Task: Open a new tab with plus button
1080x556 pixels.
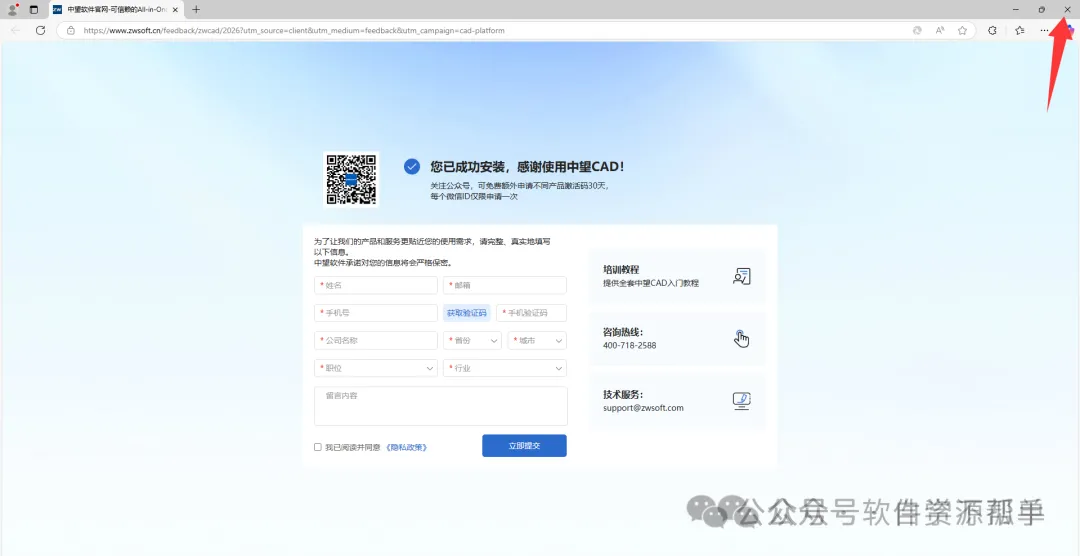Action: tap(196, 10)
